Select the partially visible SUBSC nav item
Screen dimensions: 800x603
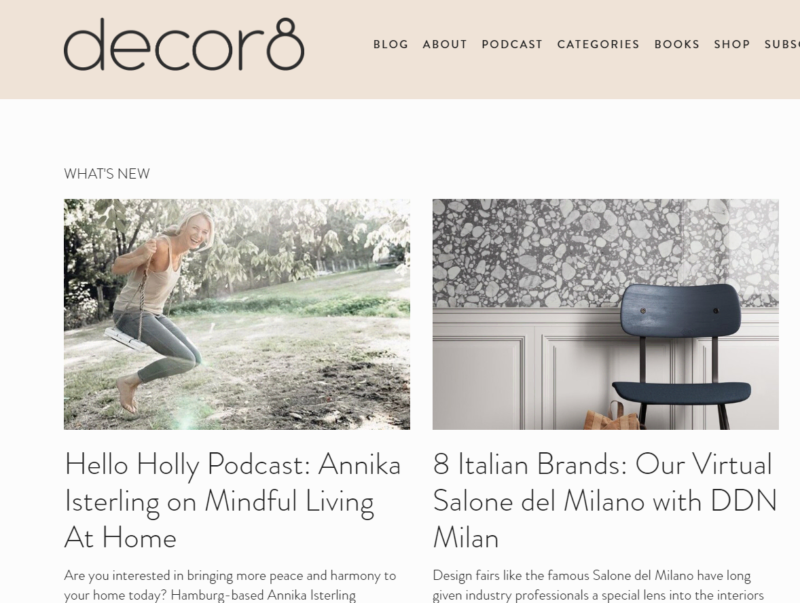pos(782,44)
